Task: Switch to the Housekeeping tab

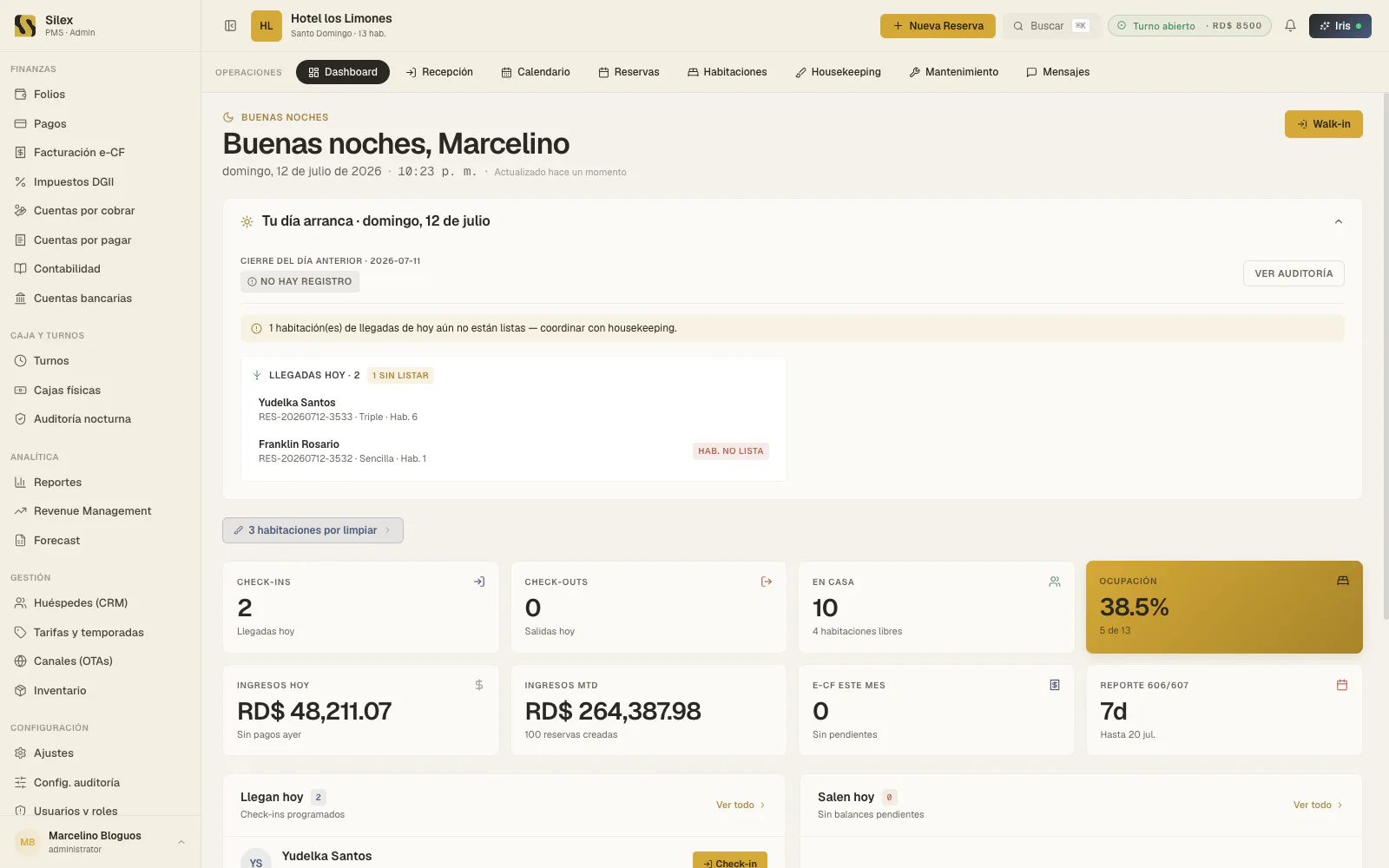Action: pyautogui.click(x=838, y=72)
